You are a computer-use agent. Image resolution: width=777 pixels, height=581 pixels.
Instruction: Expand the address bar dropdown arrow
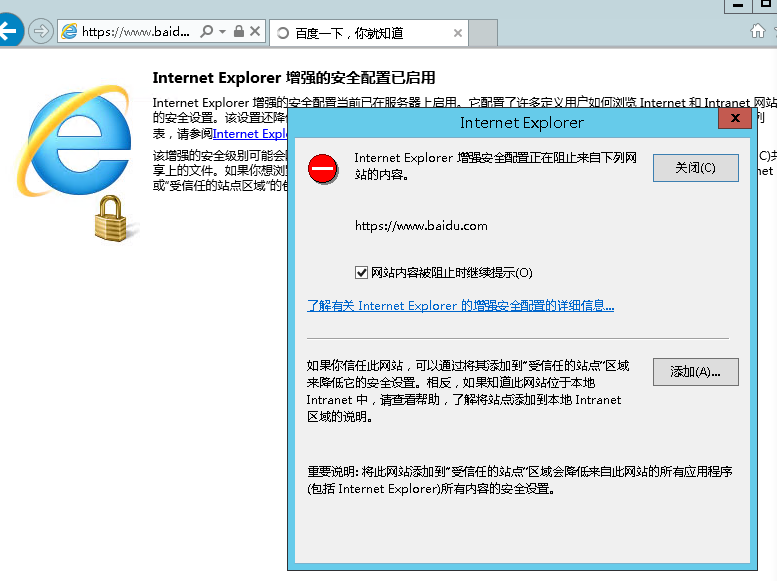[x=222, y=32]
